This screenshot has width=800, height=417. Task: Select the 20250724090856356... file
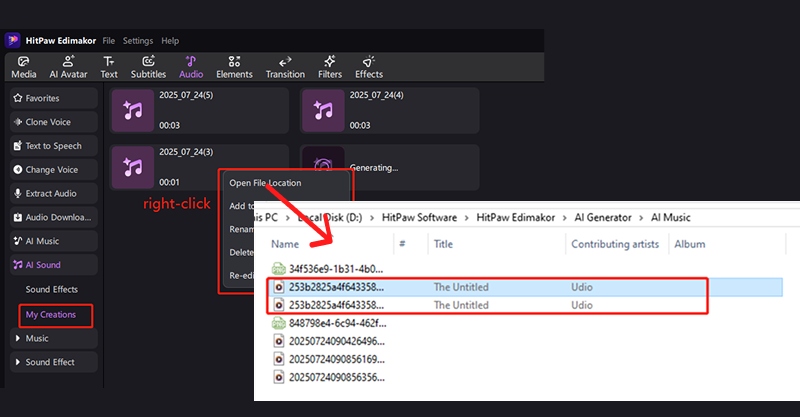click(337, 378)
